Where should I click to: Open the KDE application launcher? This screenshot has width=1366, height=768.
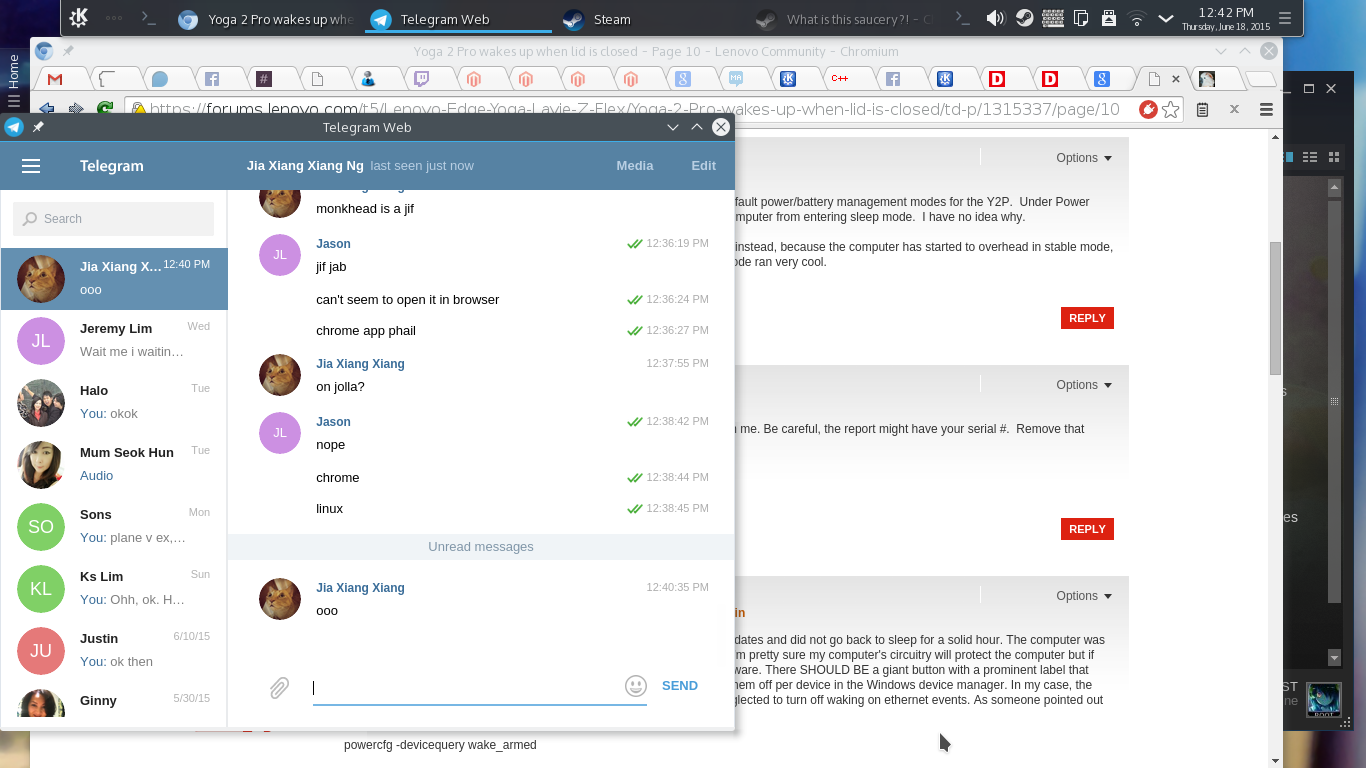coord(79,18)
